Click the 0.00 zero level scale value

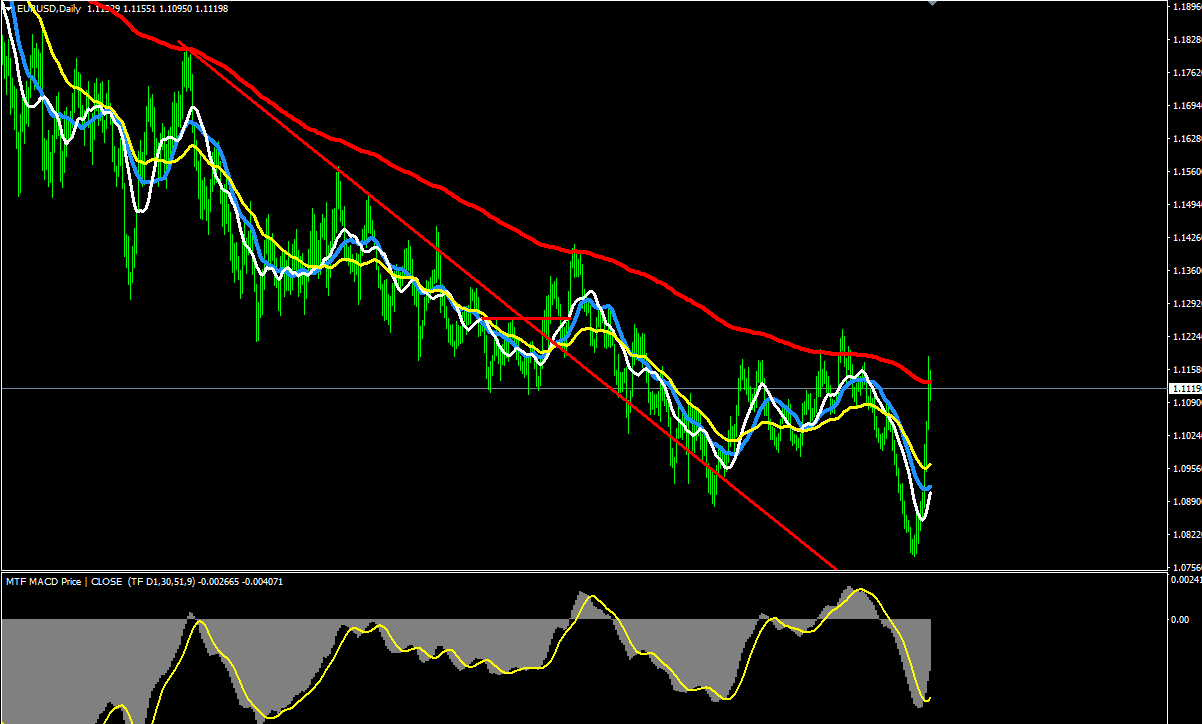(x=1179, y=619)
